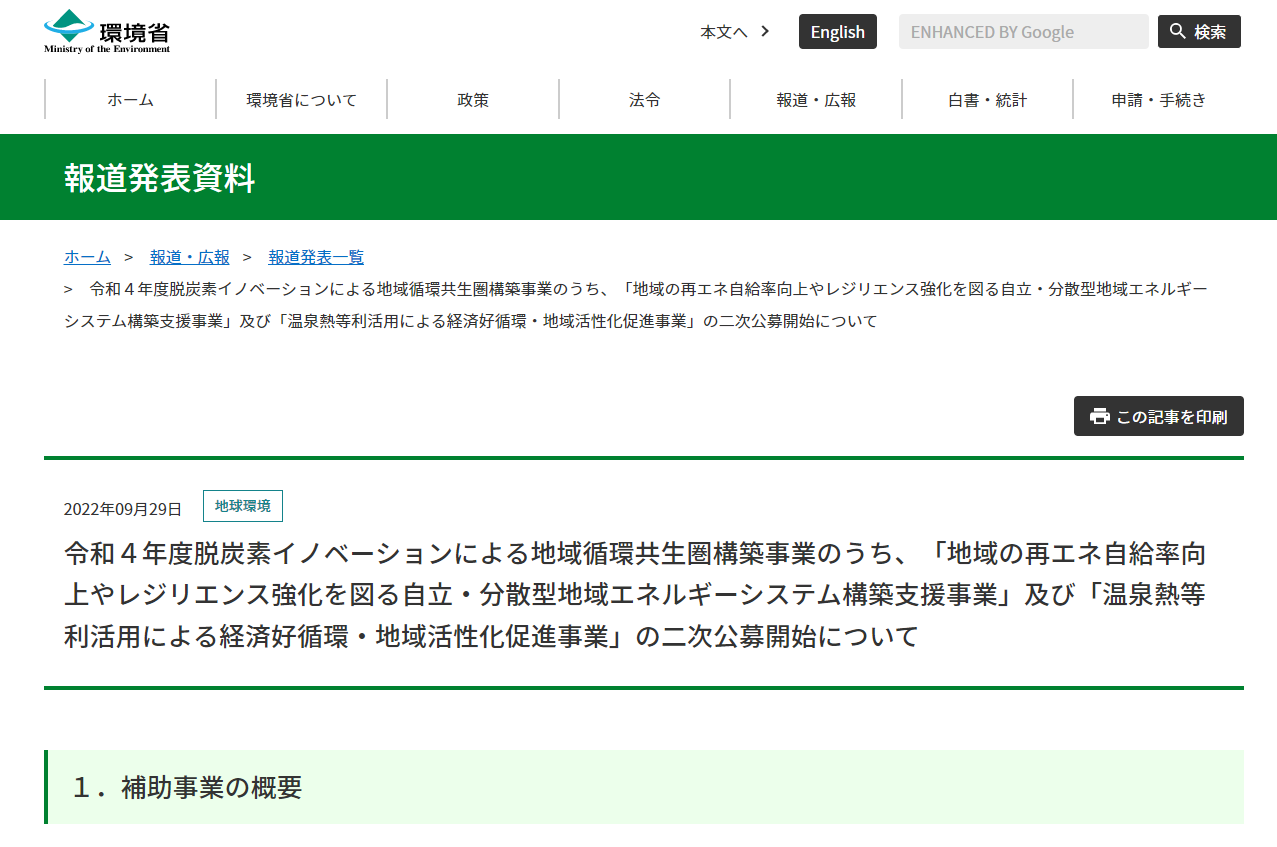Open the 報道発表一覧 breadcrumb link
1277x847 pixels.
316,257
